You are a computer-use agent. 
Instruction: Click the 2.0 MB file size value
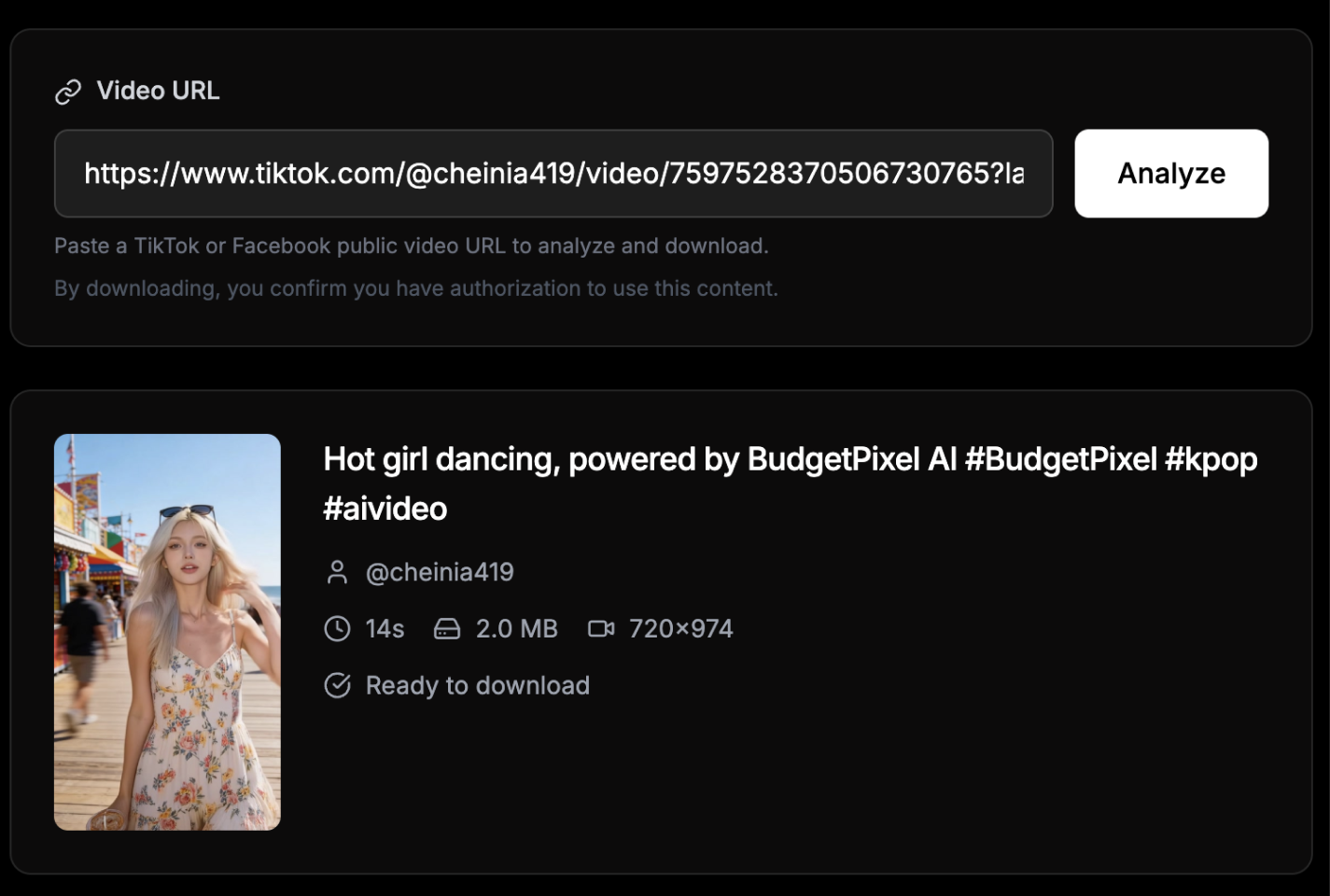(x=516, y=629)
